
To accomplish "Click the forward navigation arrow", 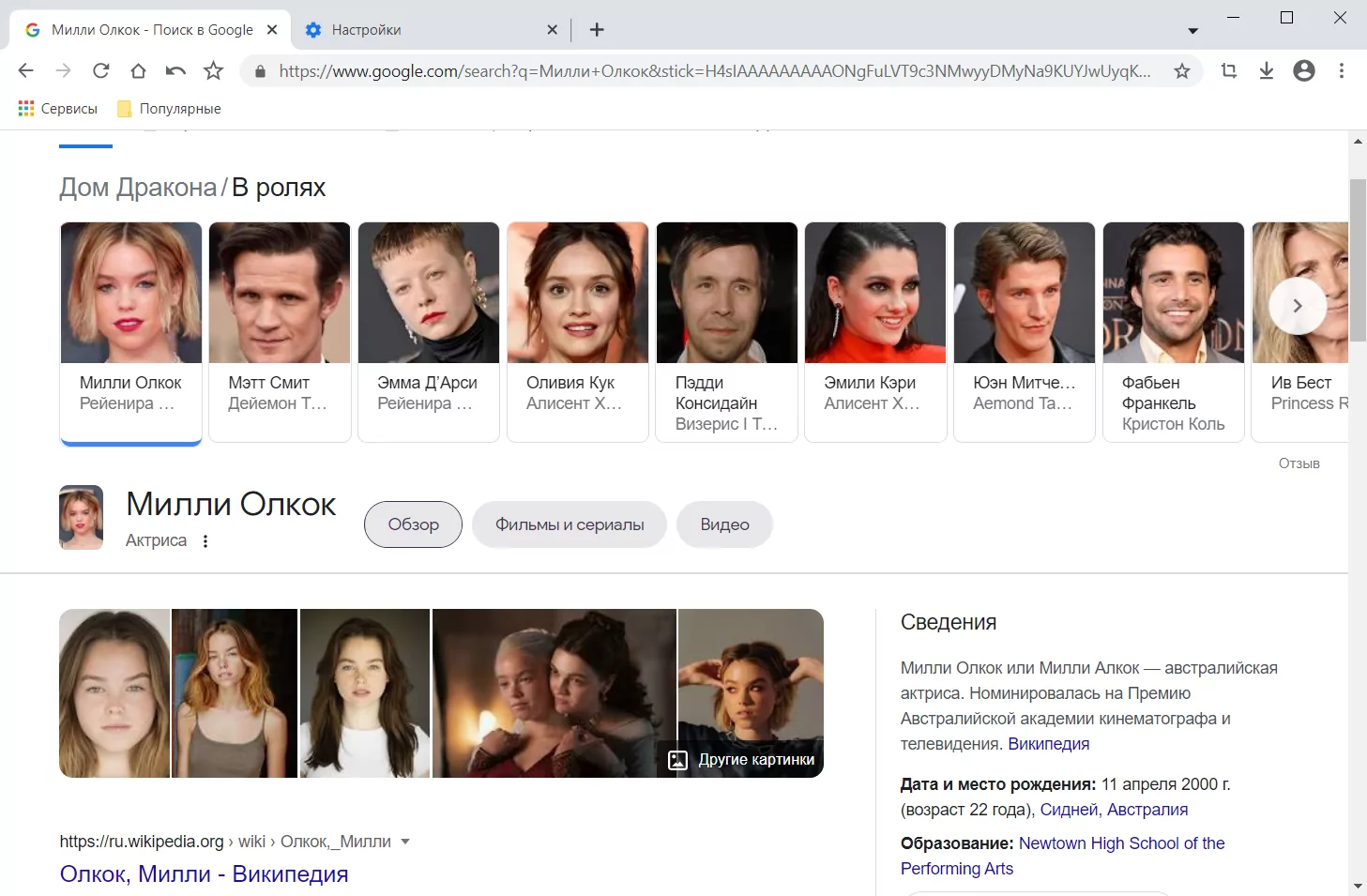I will (63, 70).
